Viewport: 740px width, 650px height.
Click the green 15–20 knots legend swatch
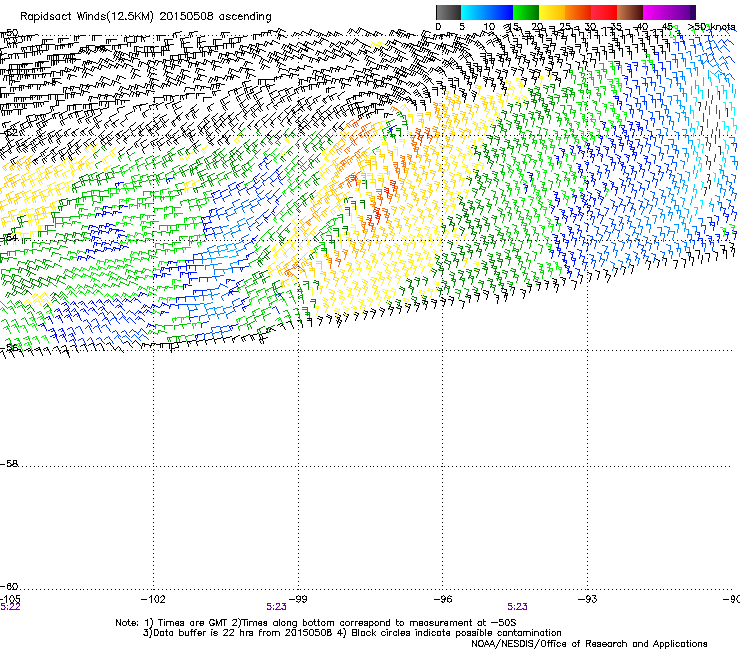click(526, 12)
